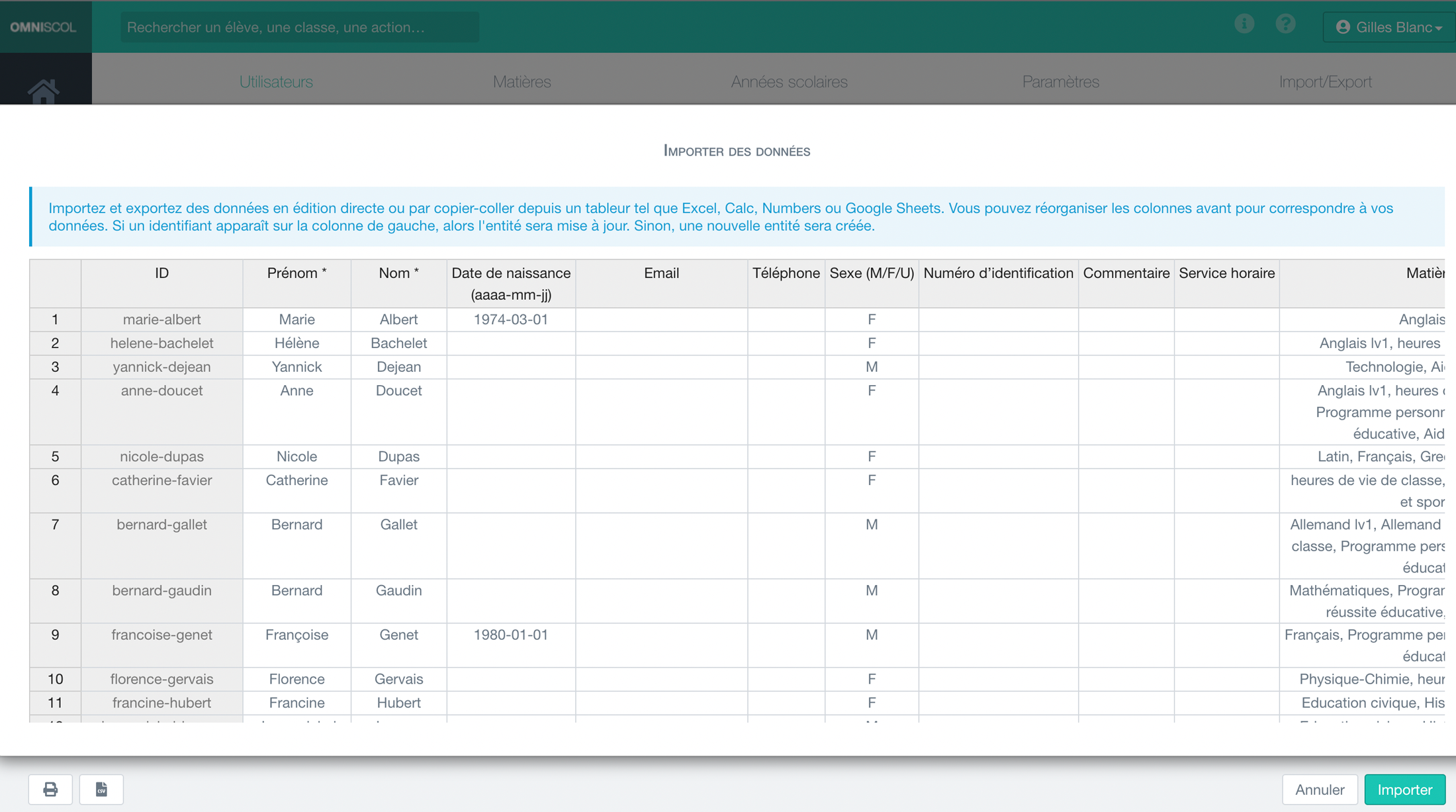Click the CSV export icon button
Screen dimensions: 1456x812
point(101,789)
